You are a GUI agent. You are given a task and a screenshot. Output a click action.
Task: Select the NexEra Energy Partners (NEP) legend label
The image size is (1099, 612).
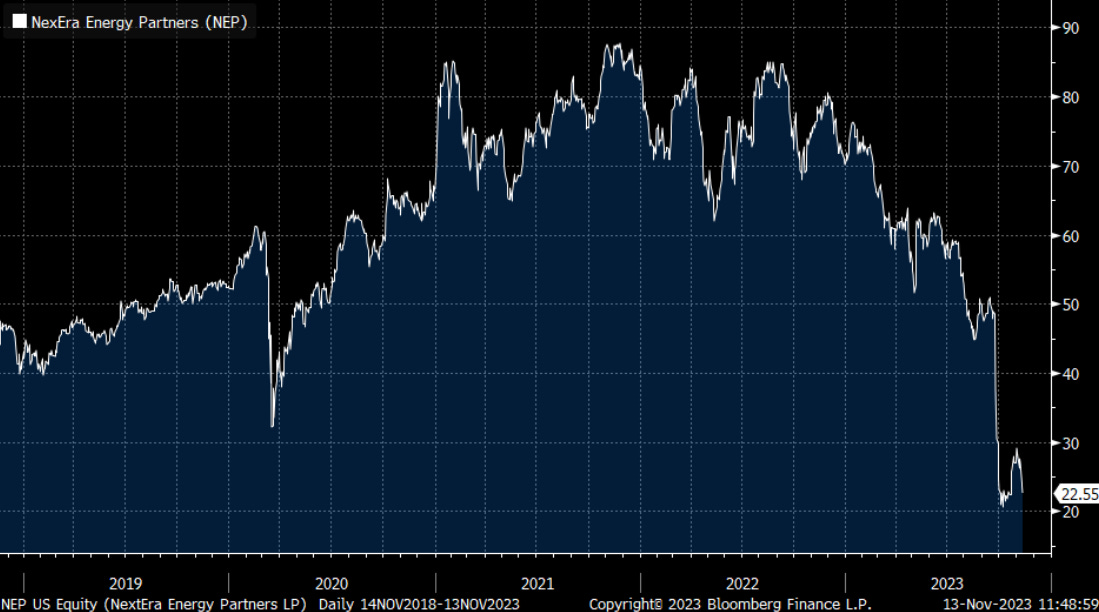click(139, 22)
